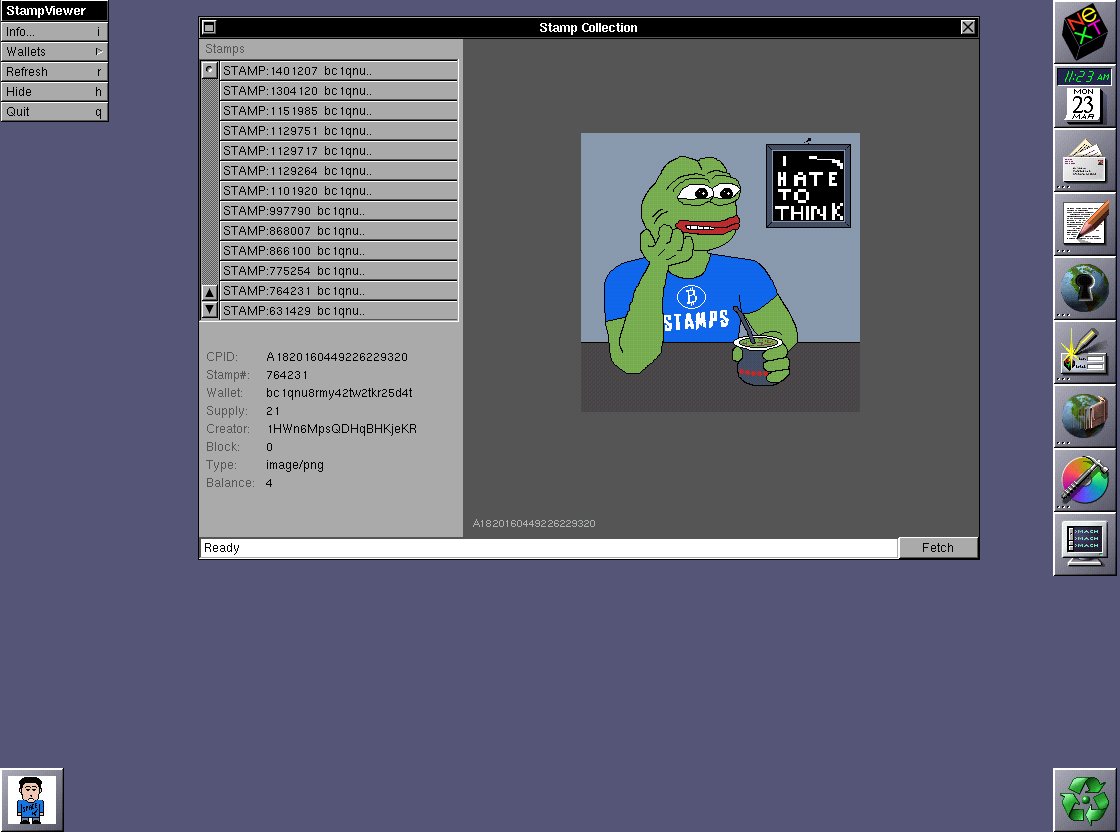Open the globe with keyhole dock icon
This screenshot has width=1120, height=832.
pyautogui.click(x=1084, y=289)
